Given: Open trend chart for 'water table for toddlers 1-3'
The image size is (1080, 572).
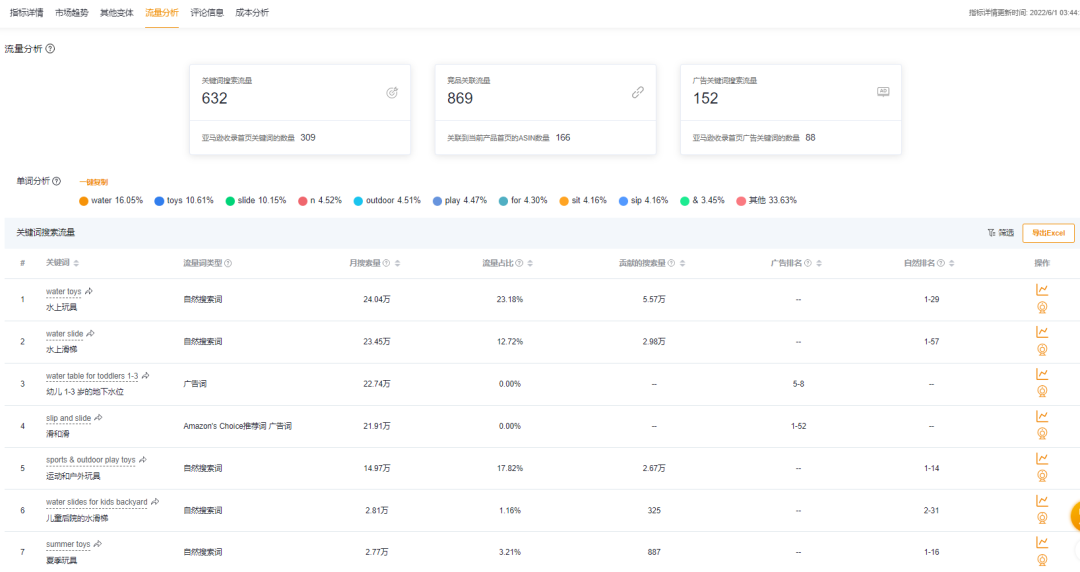Looking at the screenshot, I should pyautogui.click(x=1042, y=374).
